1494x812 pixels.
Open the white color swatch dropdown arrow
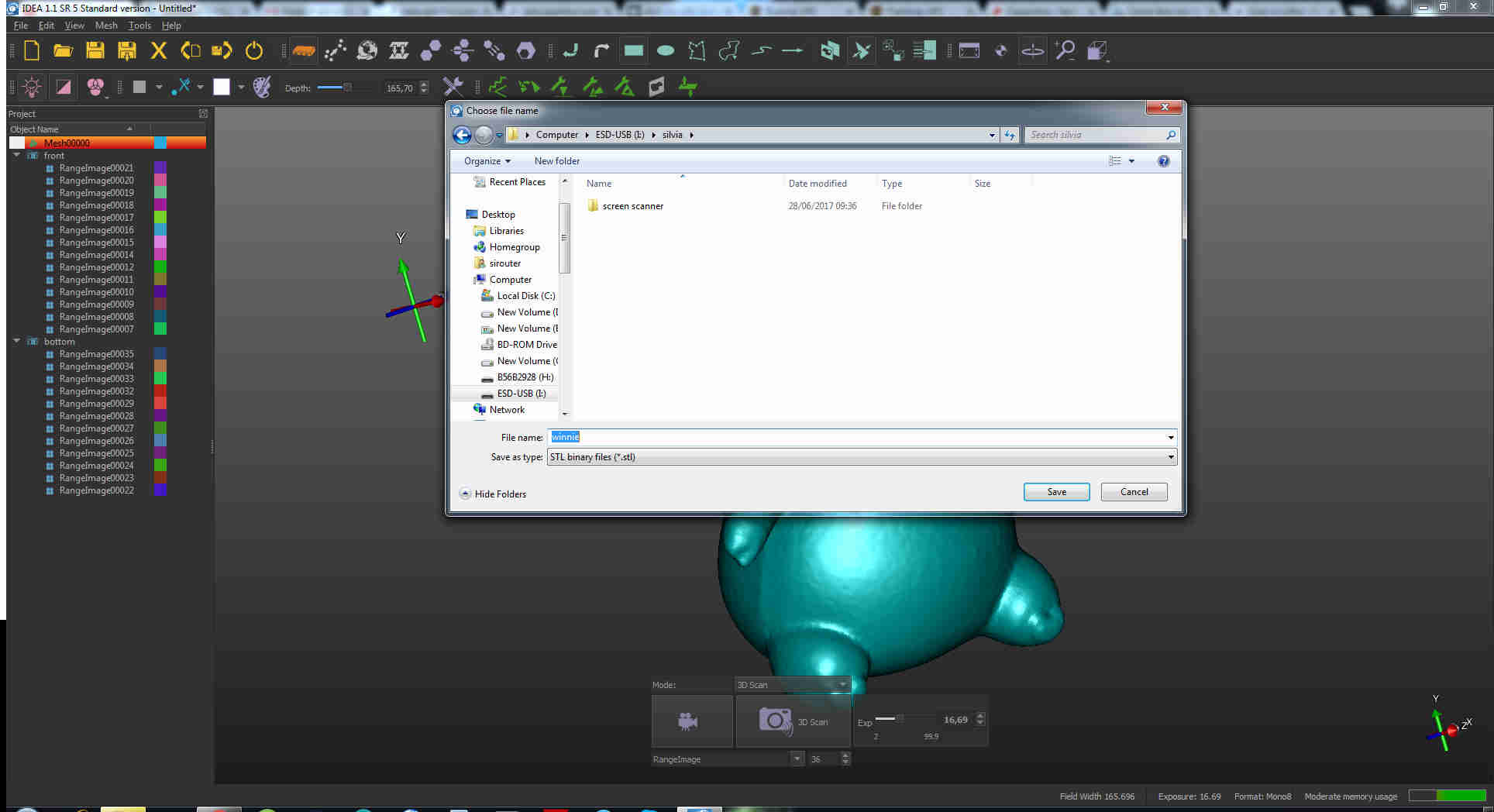point(241,87)
